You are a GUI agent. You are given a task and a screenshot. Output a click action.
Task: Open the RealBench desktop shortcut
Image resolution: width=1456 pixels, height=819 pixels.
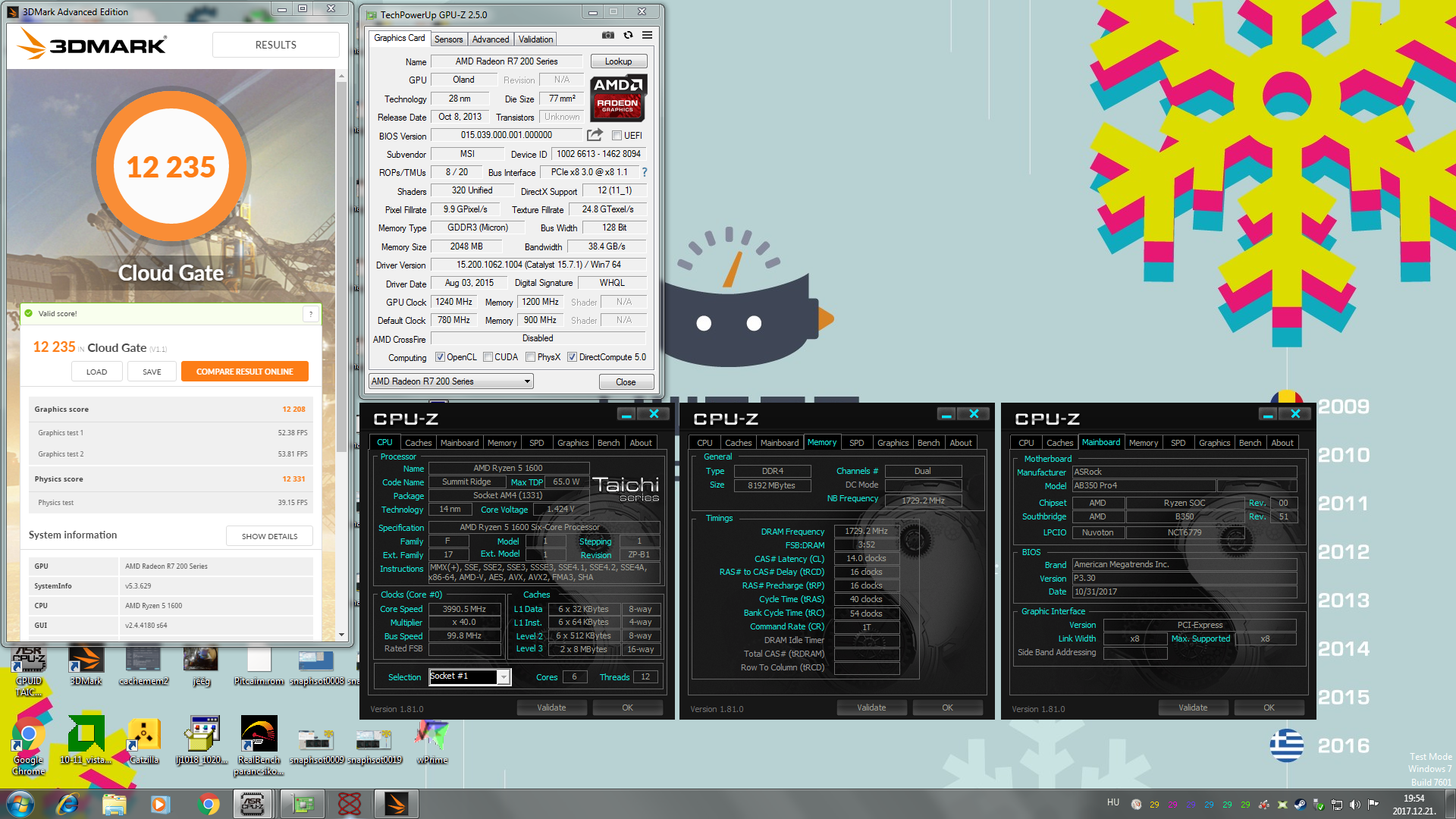(x=259, y=745)
